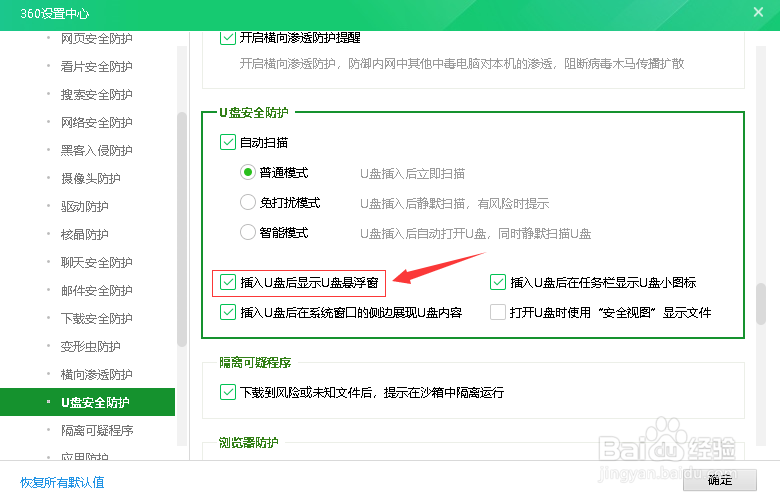Select 看片安全防护 in the sidebar
This screenshot has width=780, height=500.
point(97,66)
